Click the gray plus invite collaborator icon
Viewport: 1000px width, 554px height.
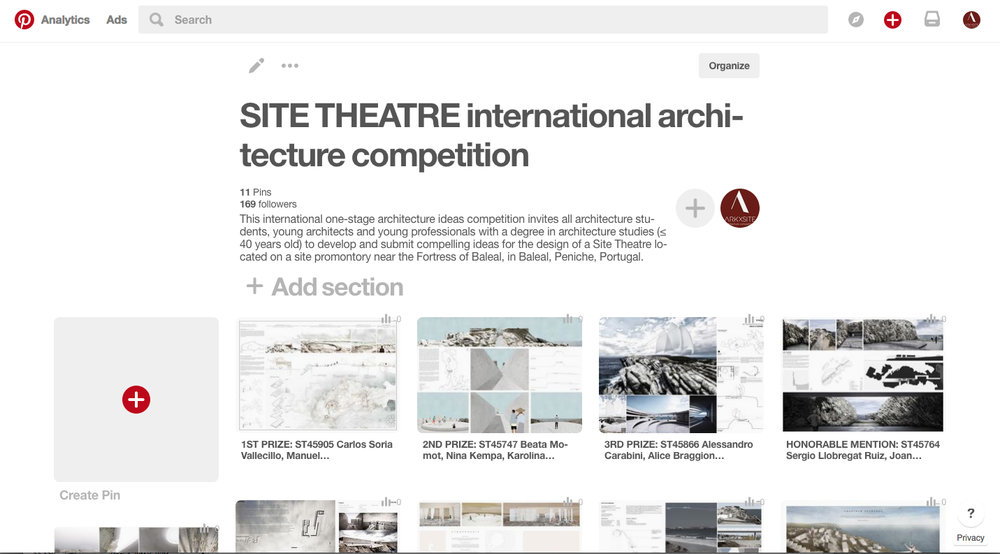pyautogui.click(x=695, y=209)
